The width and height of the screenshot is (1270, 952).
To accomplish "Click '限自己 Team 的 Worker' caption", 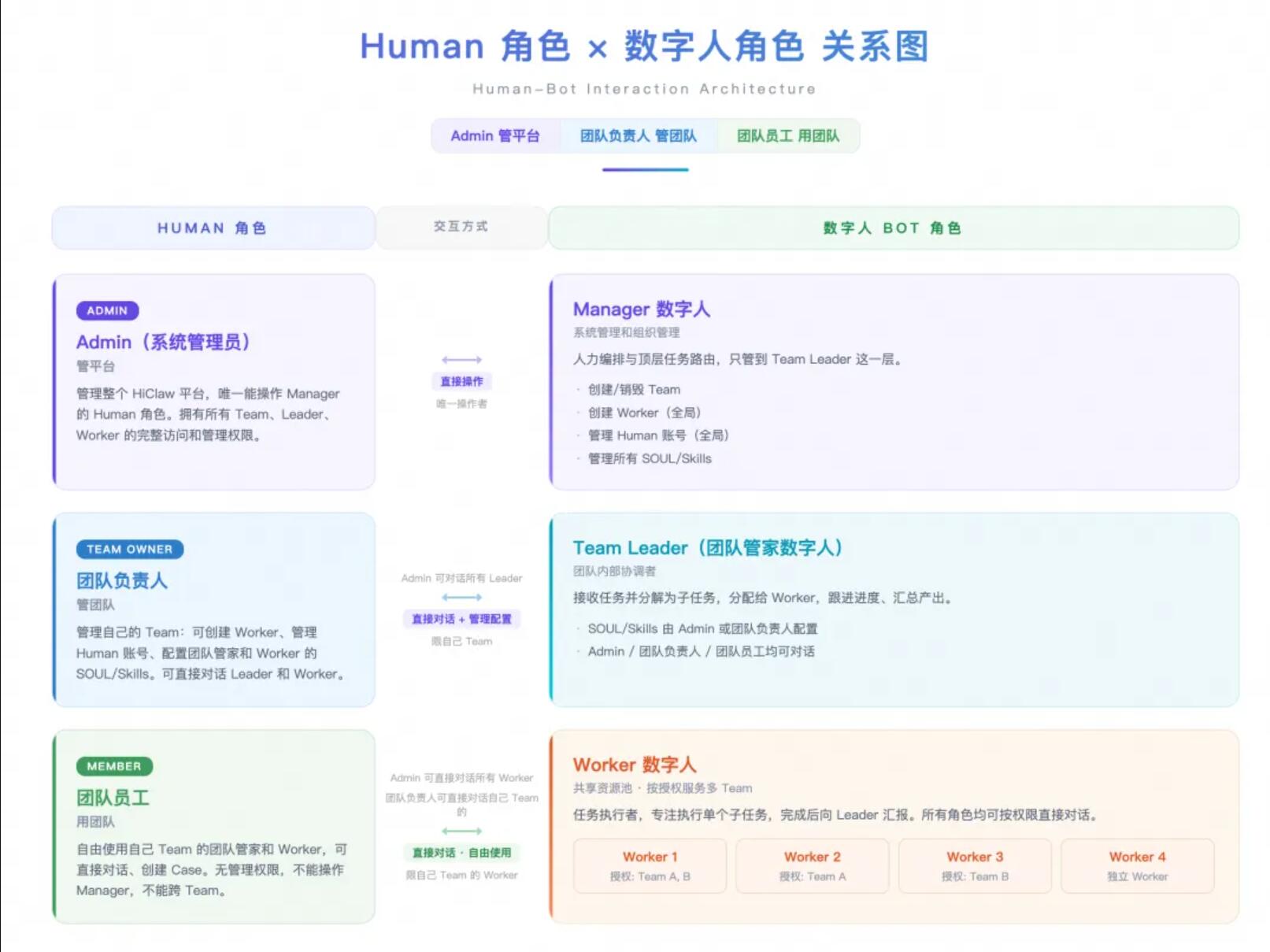I will [x=462, y=875].
